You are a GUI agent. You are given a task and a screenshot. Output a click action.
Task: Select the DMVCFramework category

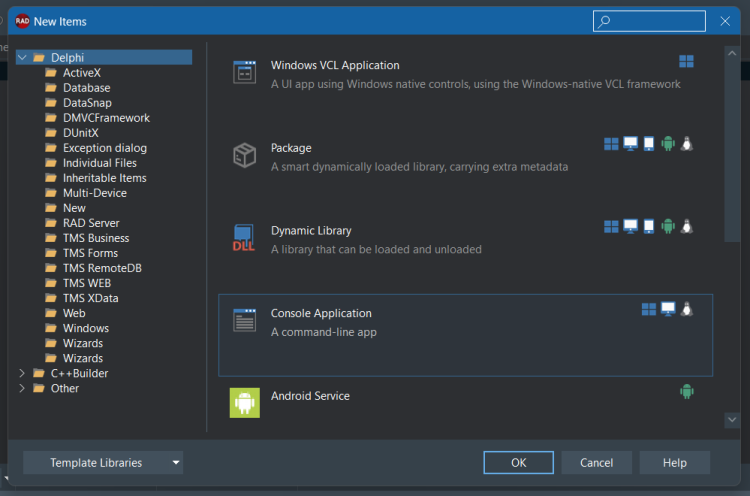click(106, 118)
